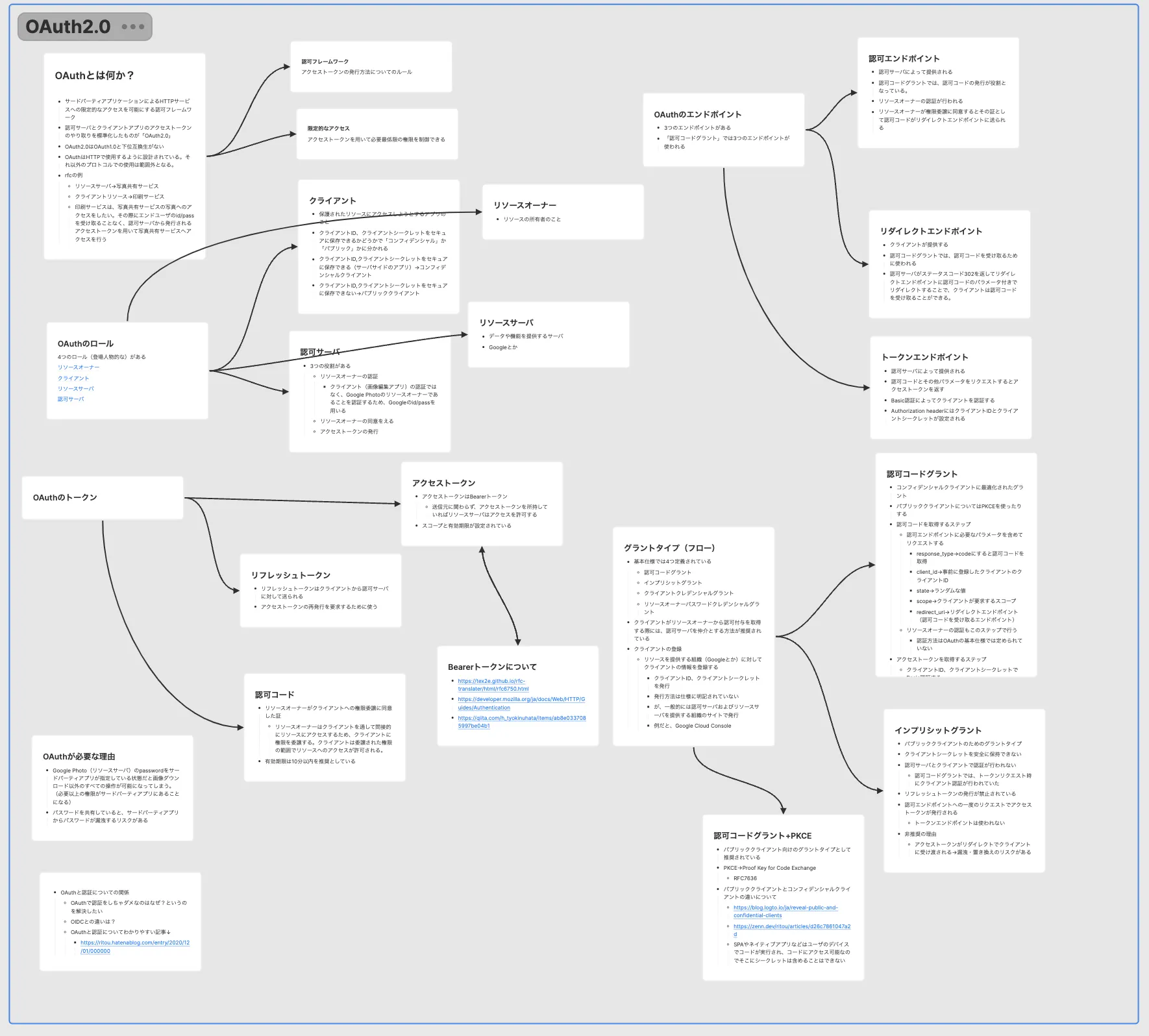Image resolution: width=1149 pixels, height=1036 pixels.
Task: Select the インプリシットグラント card heading
Action: (937, 730)
